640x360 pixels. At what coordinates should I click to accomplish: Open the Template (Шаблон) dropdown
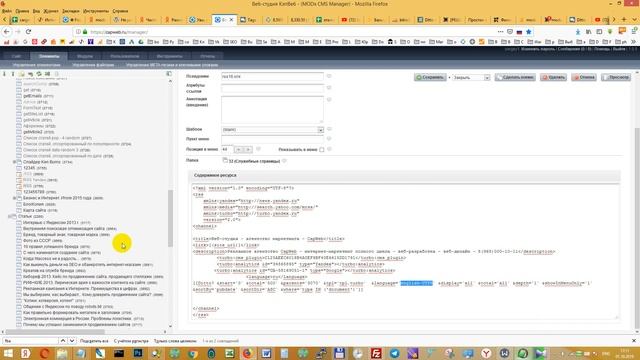click(273, 129)
